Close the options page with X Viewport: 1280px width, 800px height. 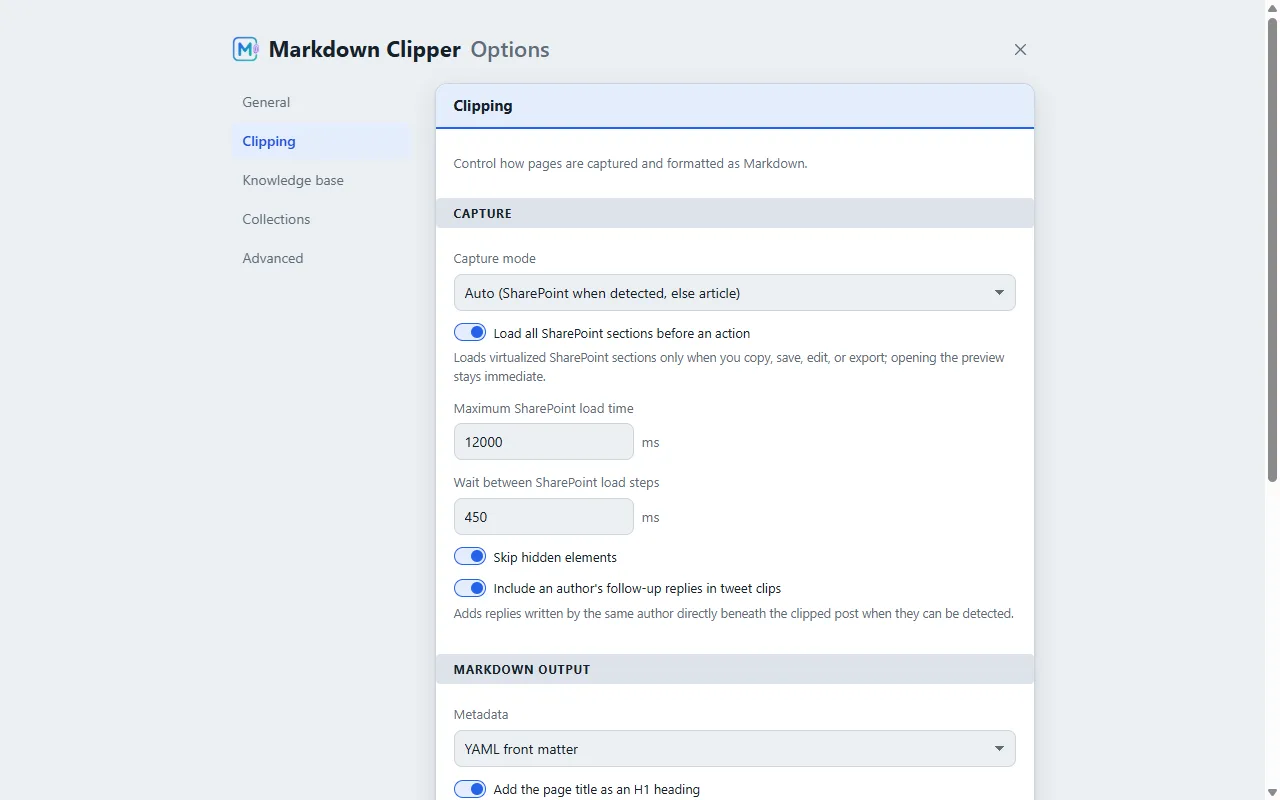[1020, 49]
